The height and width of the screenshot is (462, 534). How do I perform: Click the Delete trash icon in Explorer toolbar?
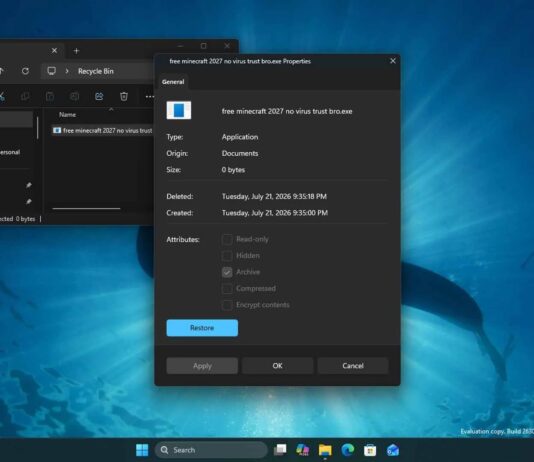[124, 96]
